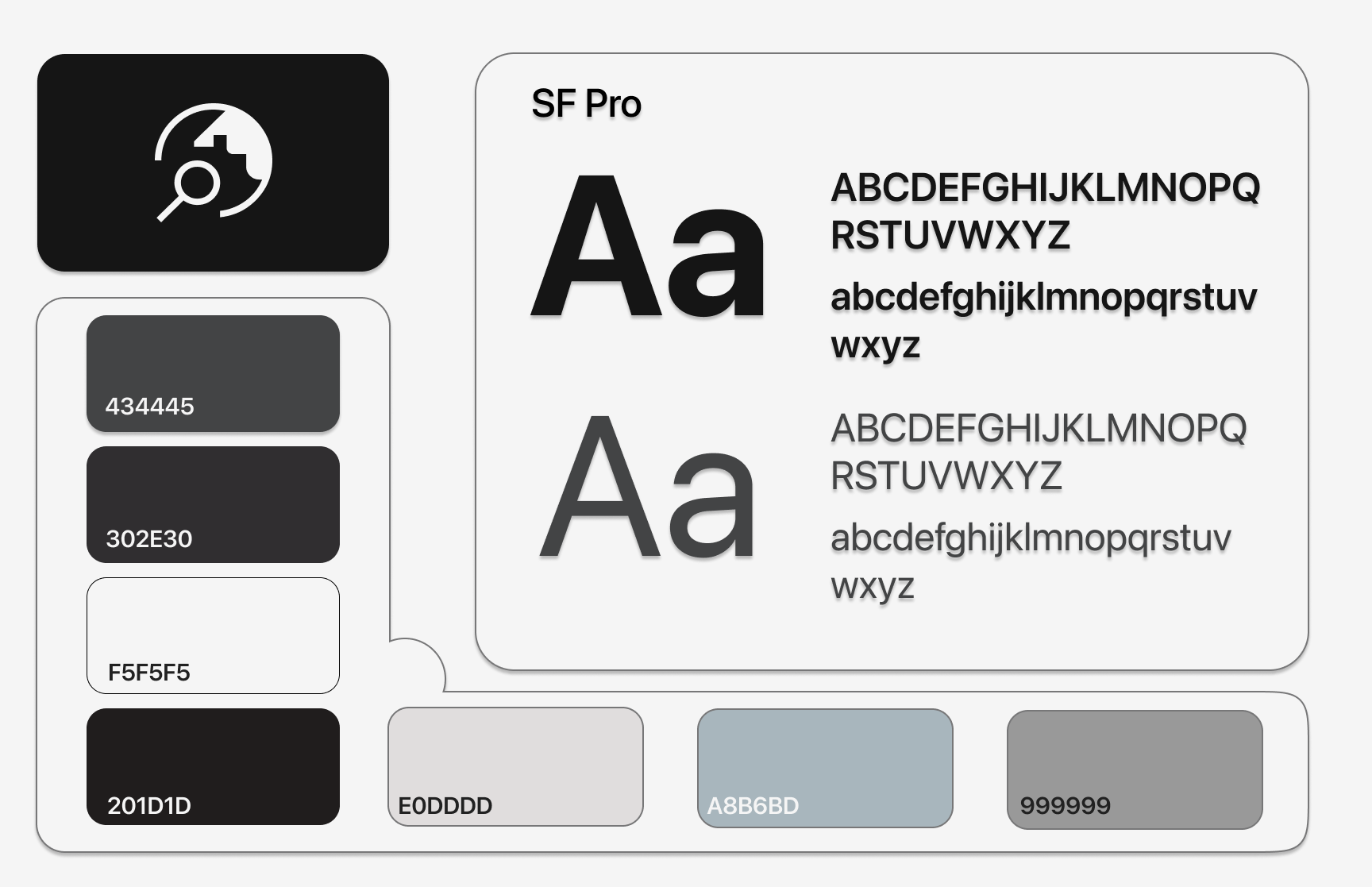Viewport: 1372px width, 887px height.
Task: Click the regular-weight lowercase wxyz line
Action: (x=873, y=587)
